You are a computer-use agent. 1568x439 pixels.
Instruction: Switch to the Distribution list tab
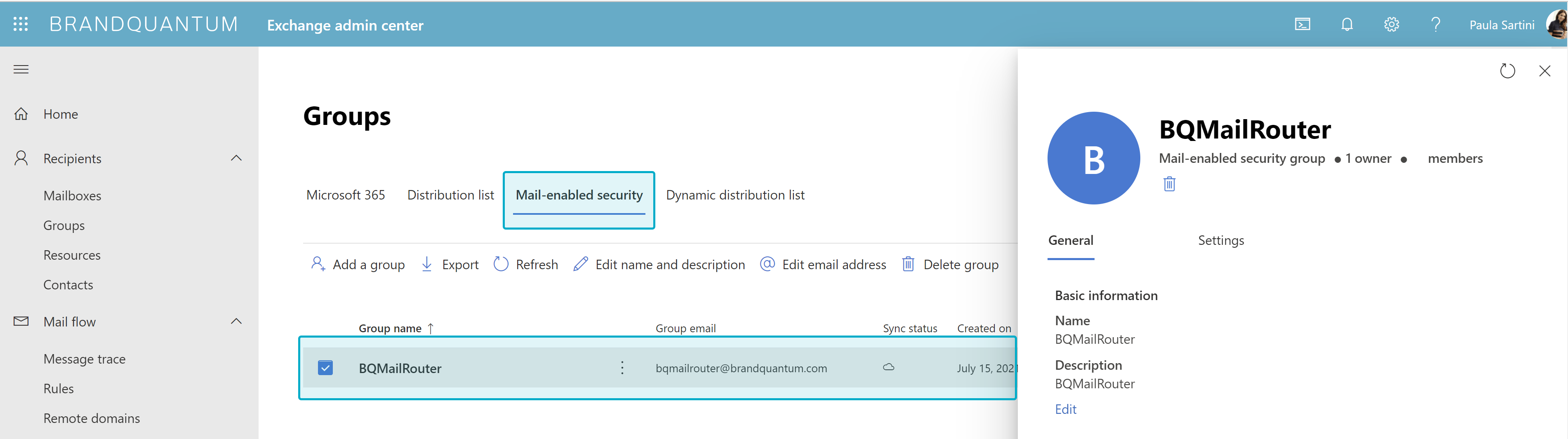[x=450, y=195]
